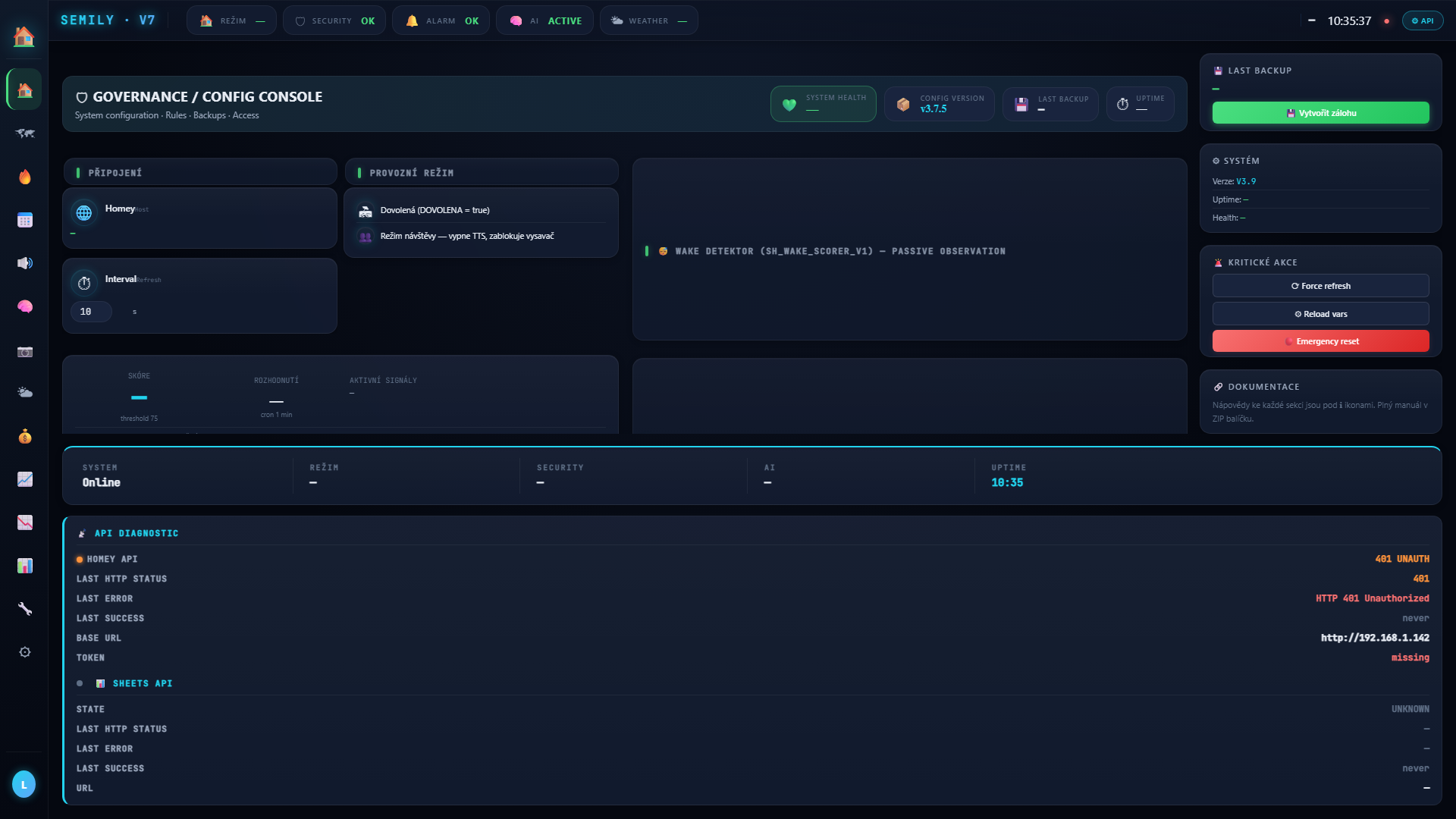Click the SHEETS API heading
This screenshot has width=1456, height=819.
pos(142,683)
